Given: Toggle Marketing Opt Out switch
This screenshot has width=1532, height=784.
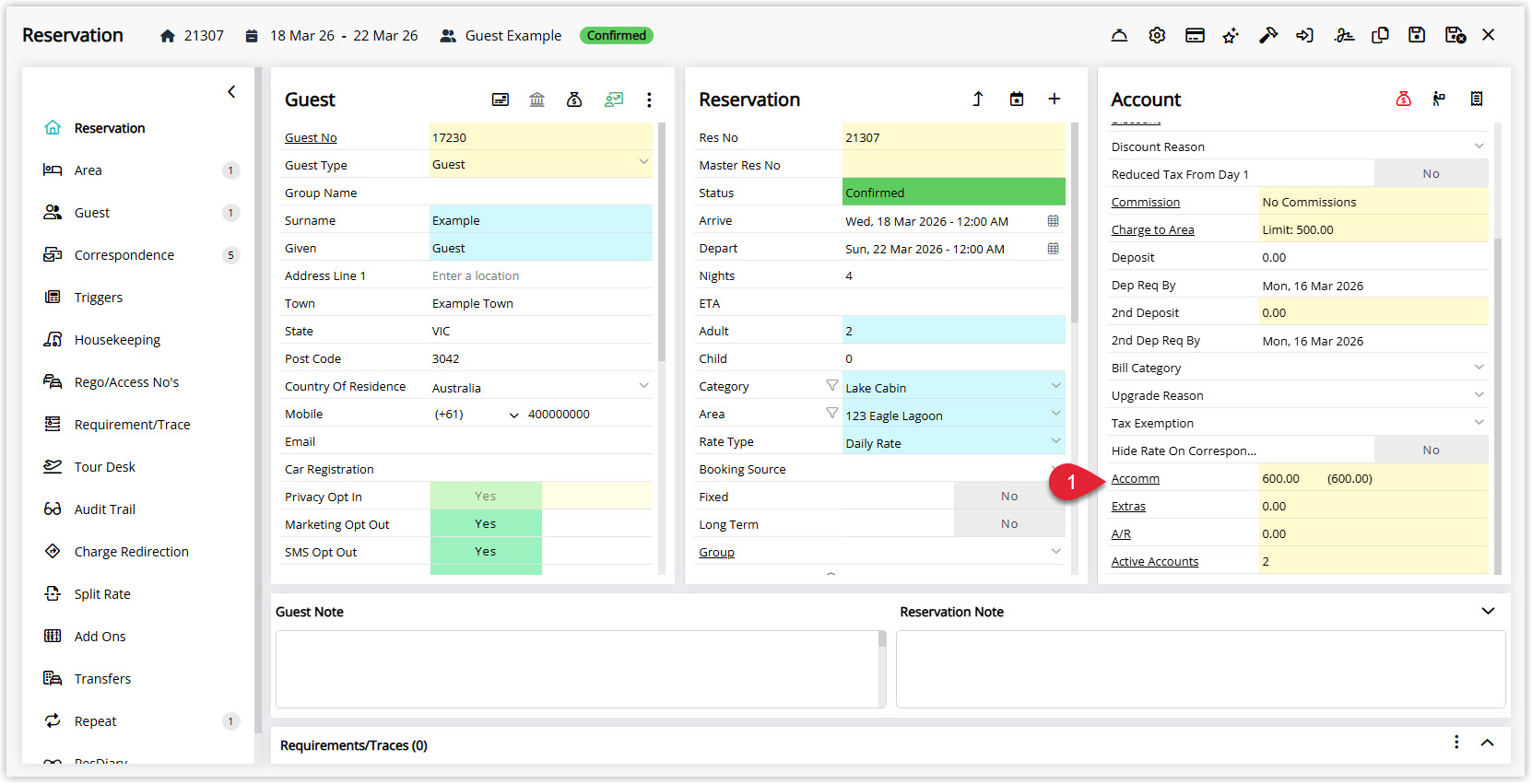Looking at the screenshot, I should coord(486,523).
